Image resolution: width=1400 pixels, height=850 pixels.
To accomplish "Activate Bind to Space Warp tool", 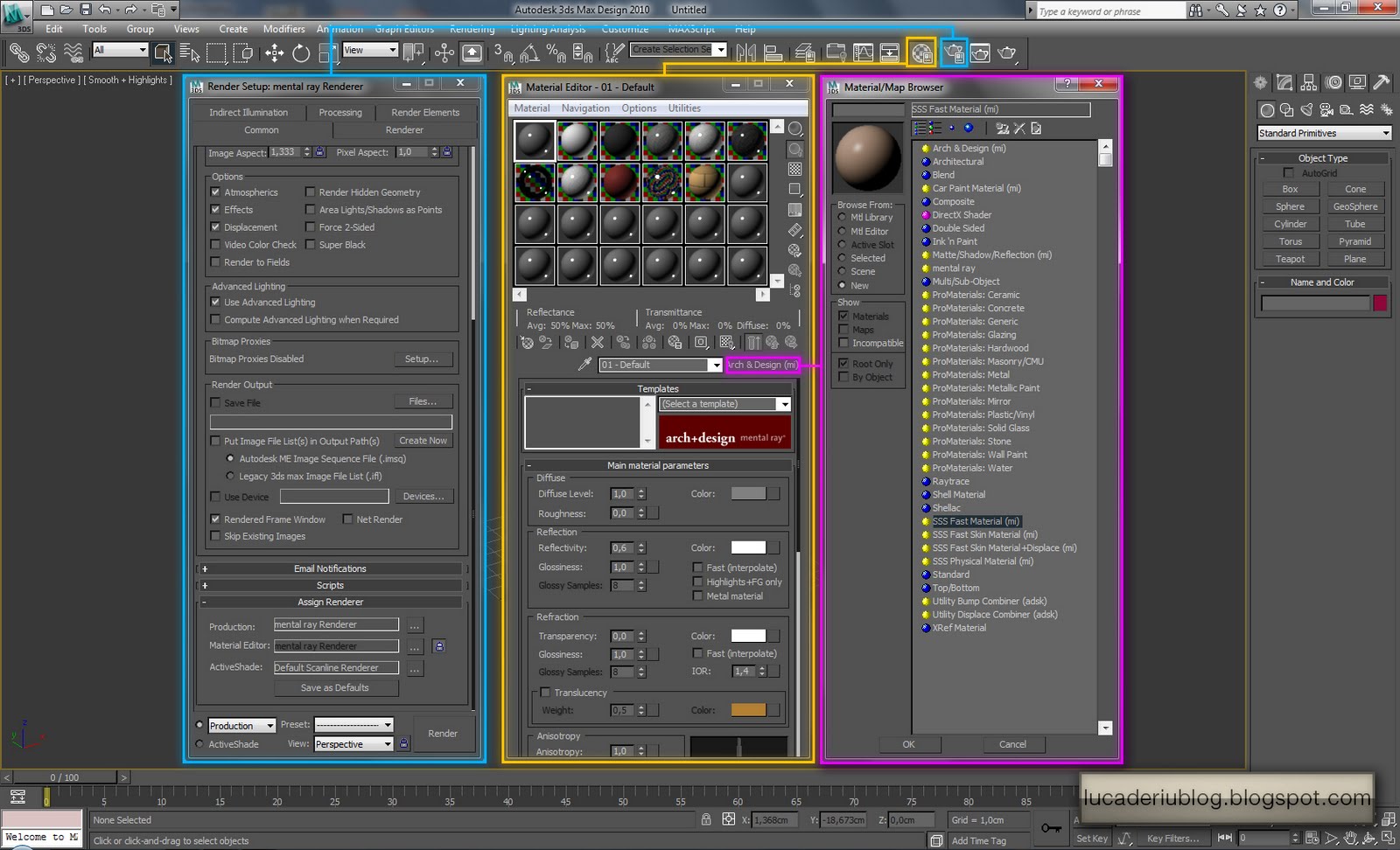I will (x=73, y=53).
